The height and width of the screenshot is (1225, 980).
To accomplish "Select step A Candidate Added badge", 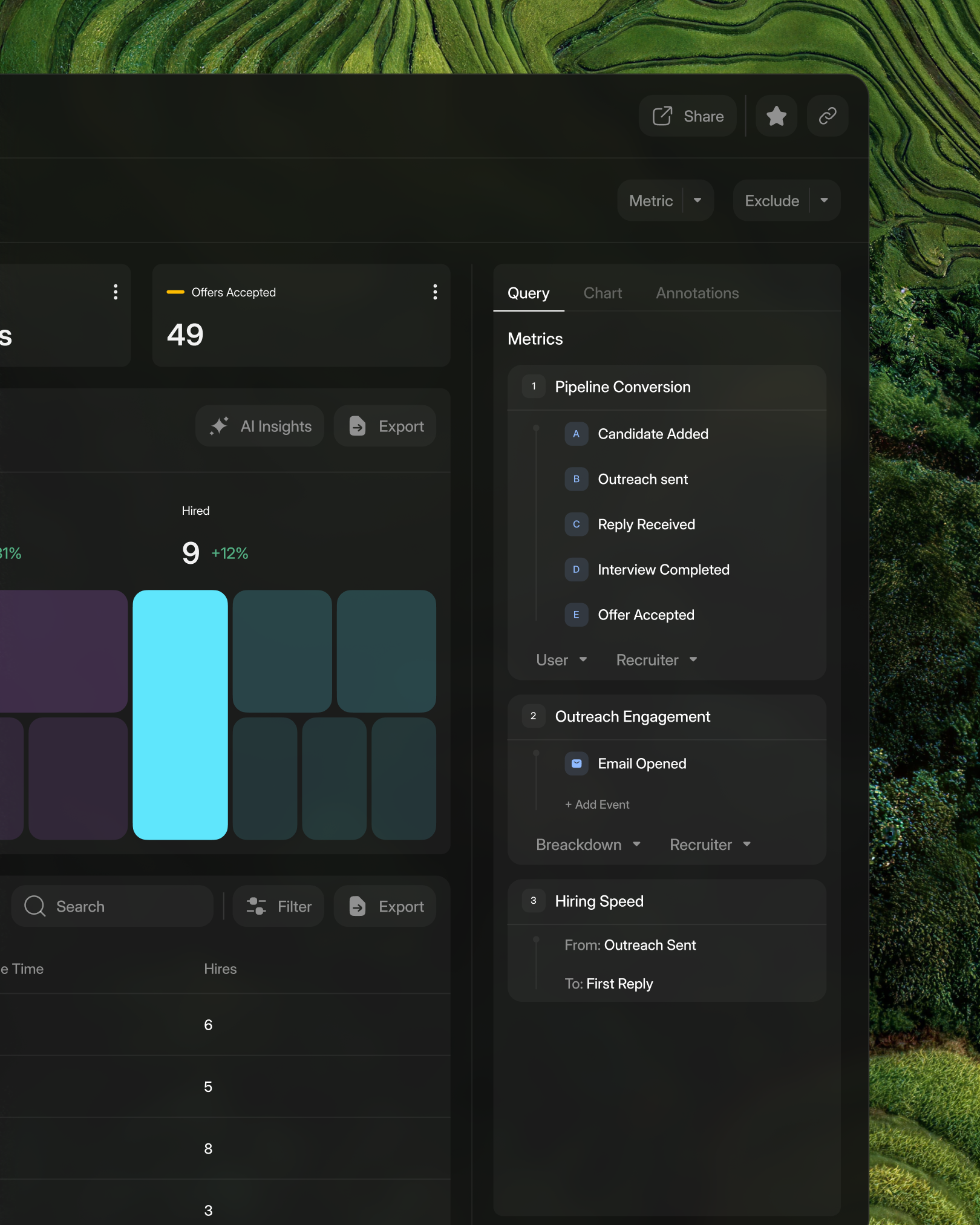I will click(576, 434).
